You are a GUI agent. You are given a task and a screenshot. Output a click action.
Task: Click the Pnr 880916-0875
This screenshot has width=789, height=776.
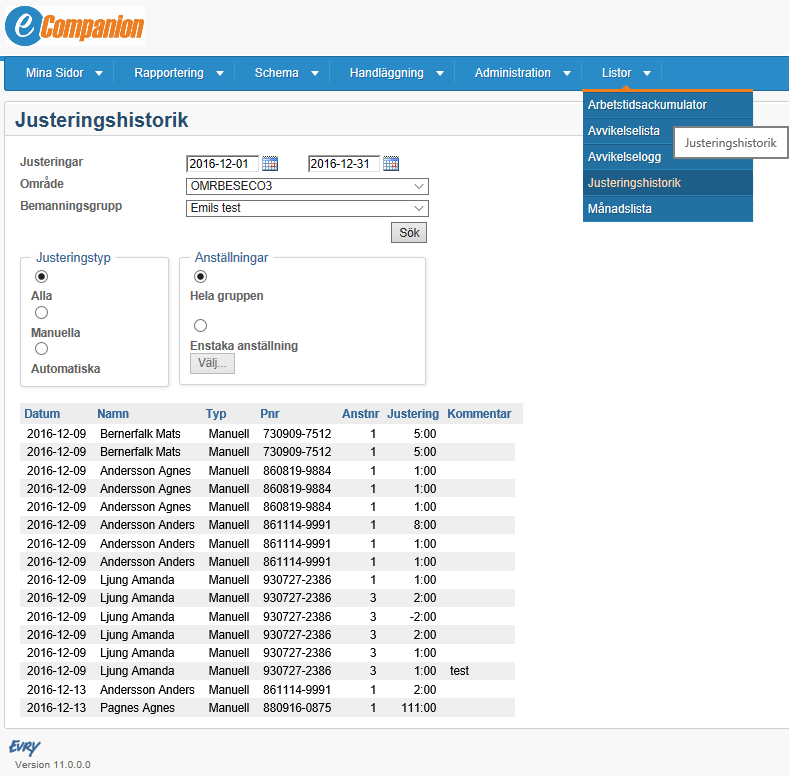coord(297,708)
